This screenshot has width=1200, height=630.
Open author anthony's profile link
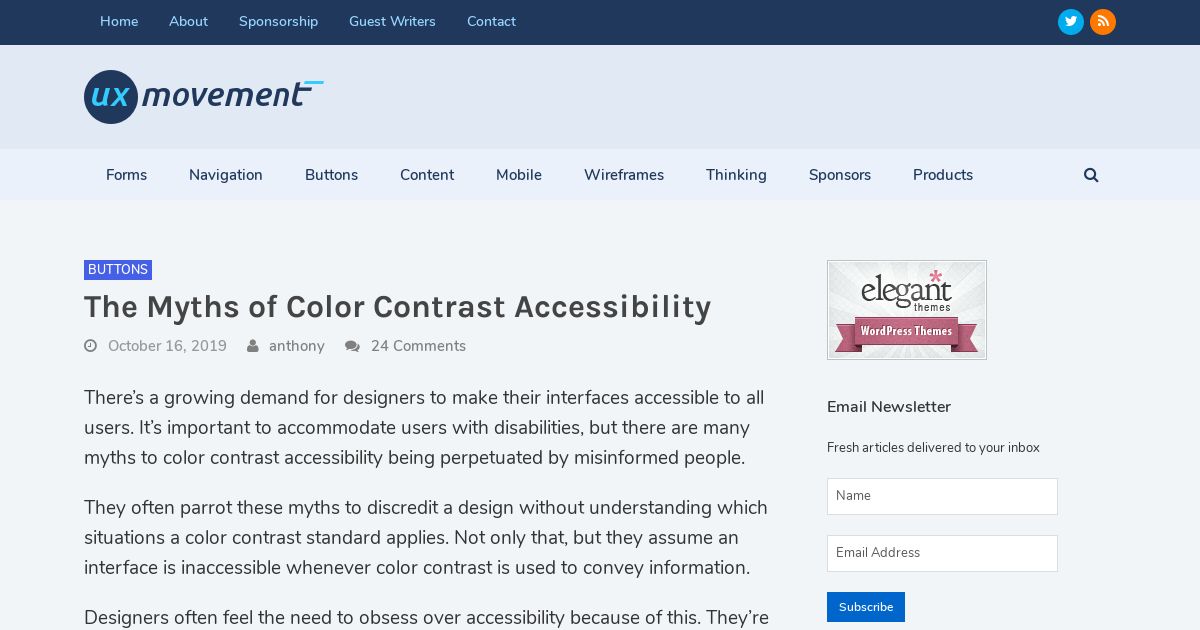pos(297,346)
